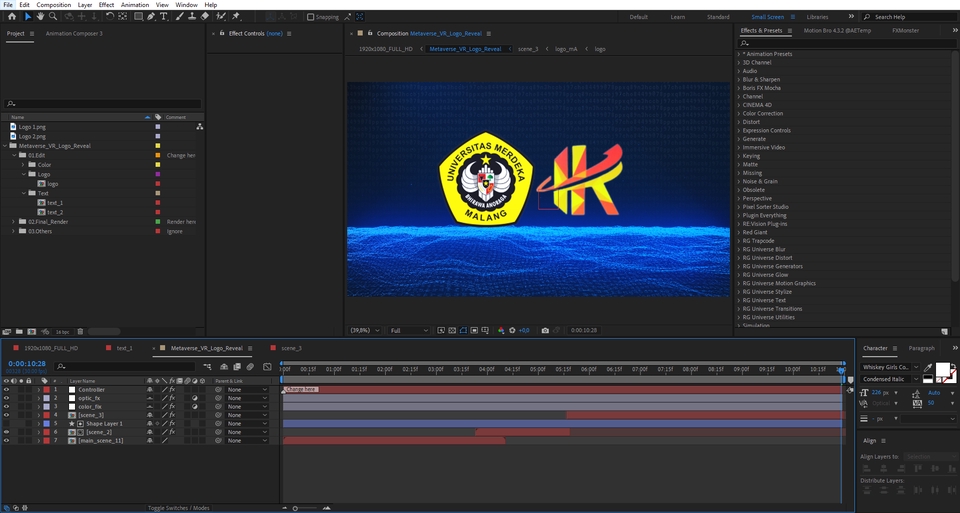Open the Composition menu
960x513 pixels.
(54, 5)
